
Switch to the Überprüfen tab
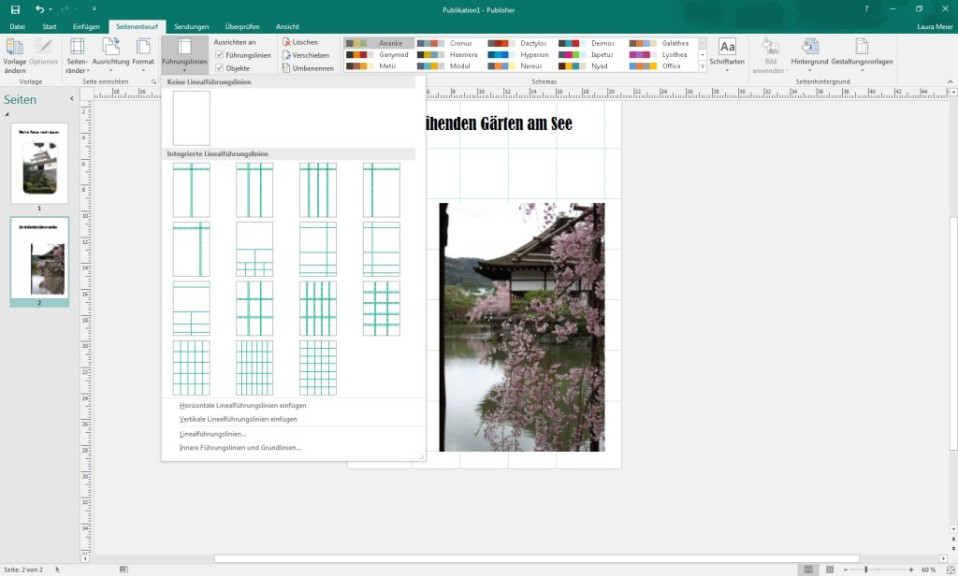[242, 26]
